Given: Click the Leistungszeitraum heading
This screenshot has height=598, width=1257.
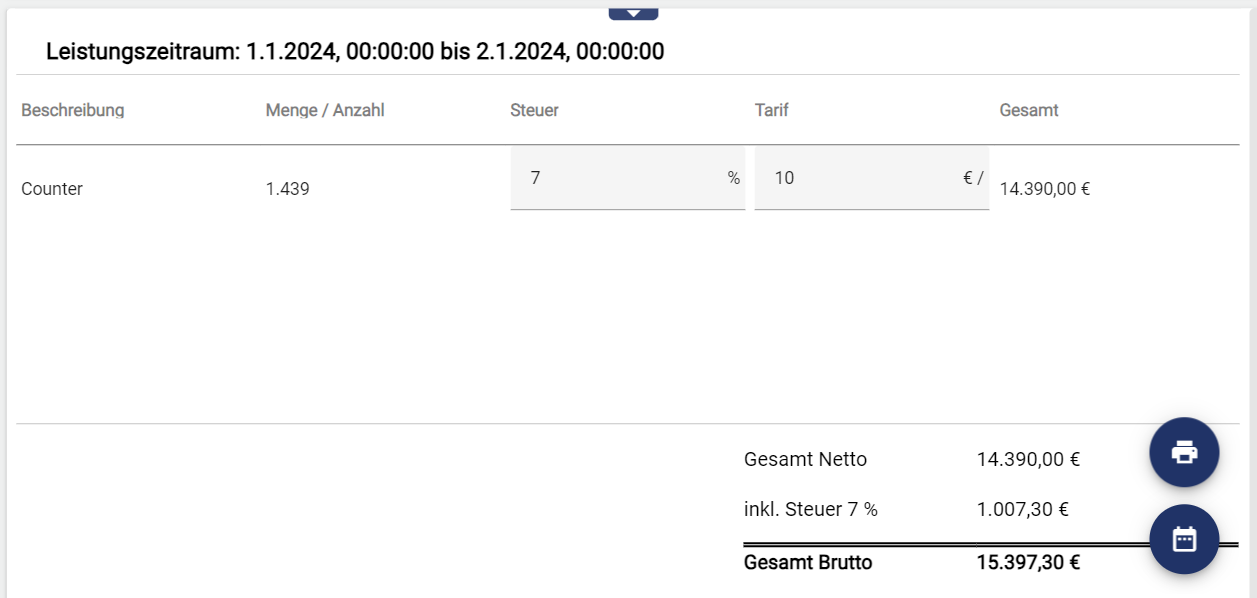Looking at the screenshot, I should 355,52.
